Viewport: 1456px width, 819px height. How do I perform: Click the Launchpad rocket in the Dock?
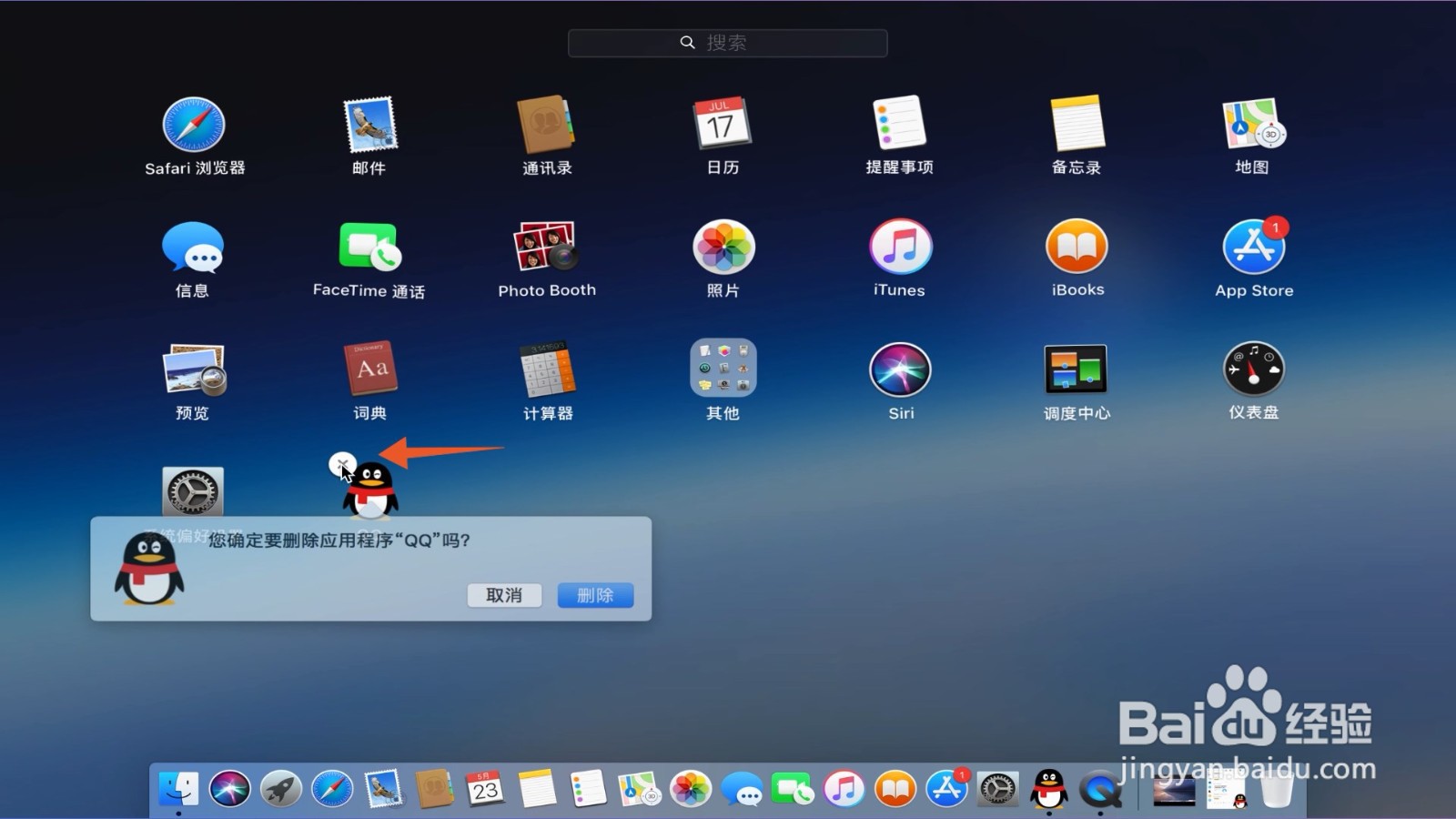click(281, 788)
